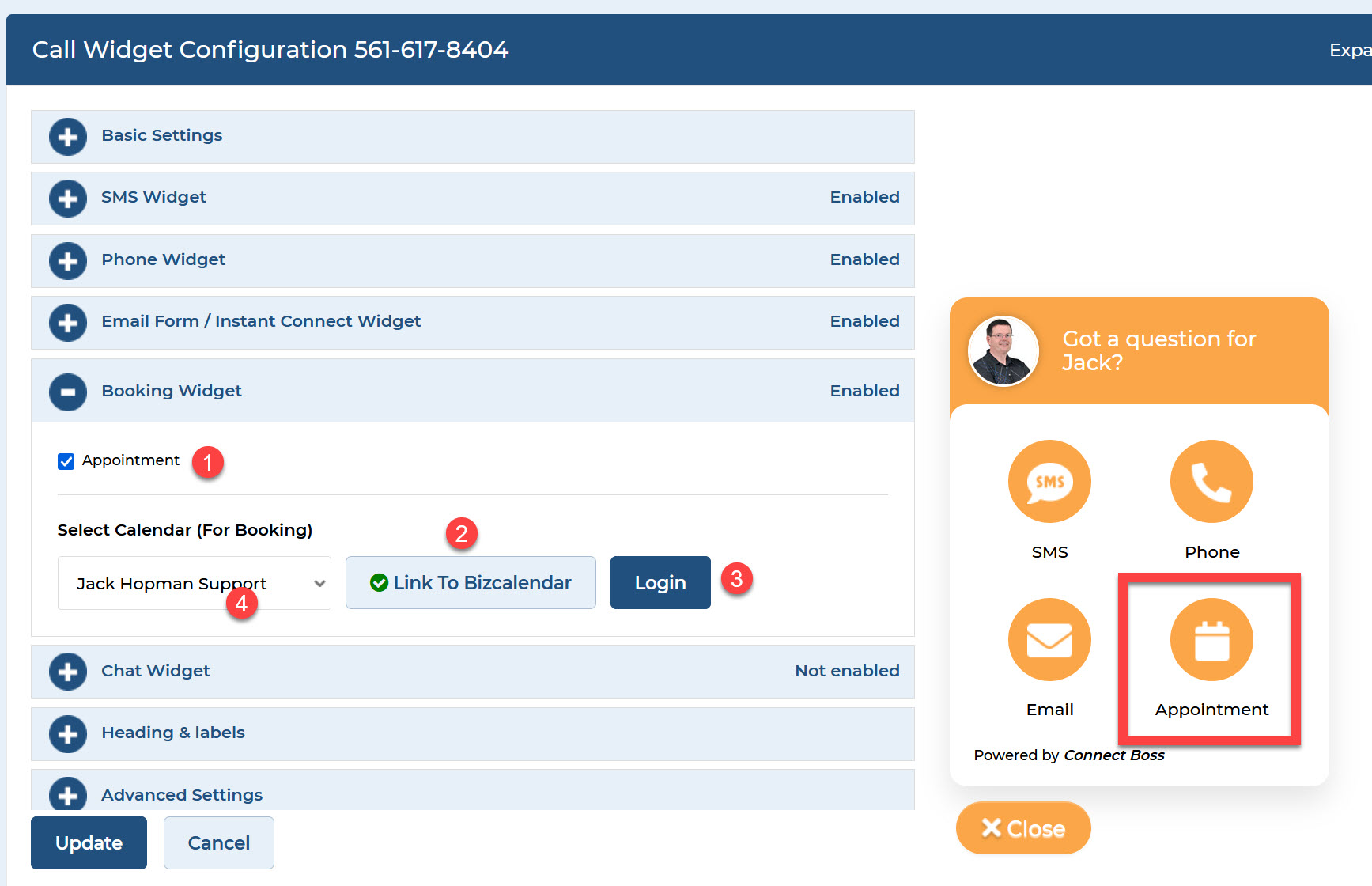The height and width of the screenshot is (886, 1372).
Task: Expand Phone Widget section plus icon
Action: 68,261
